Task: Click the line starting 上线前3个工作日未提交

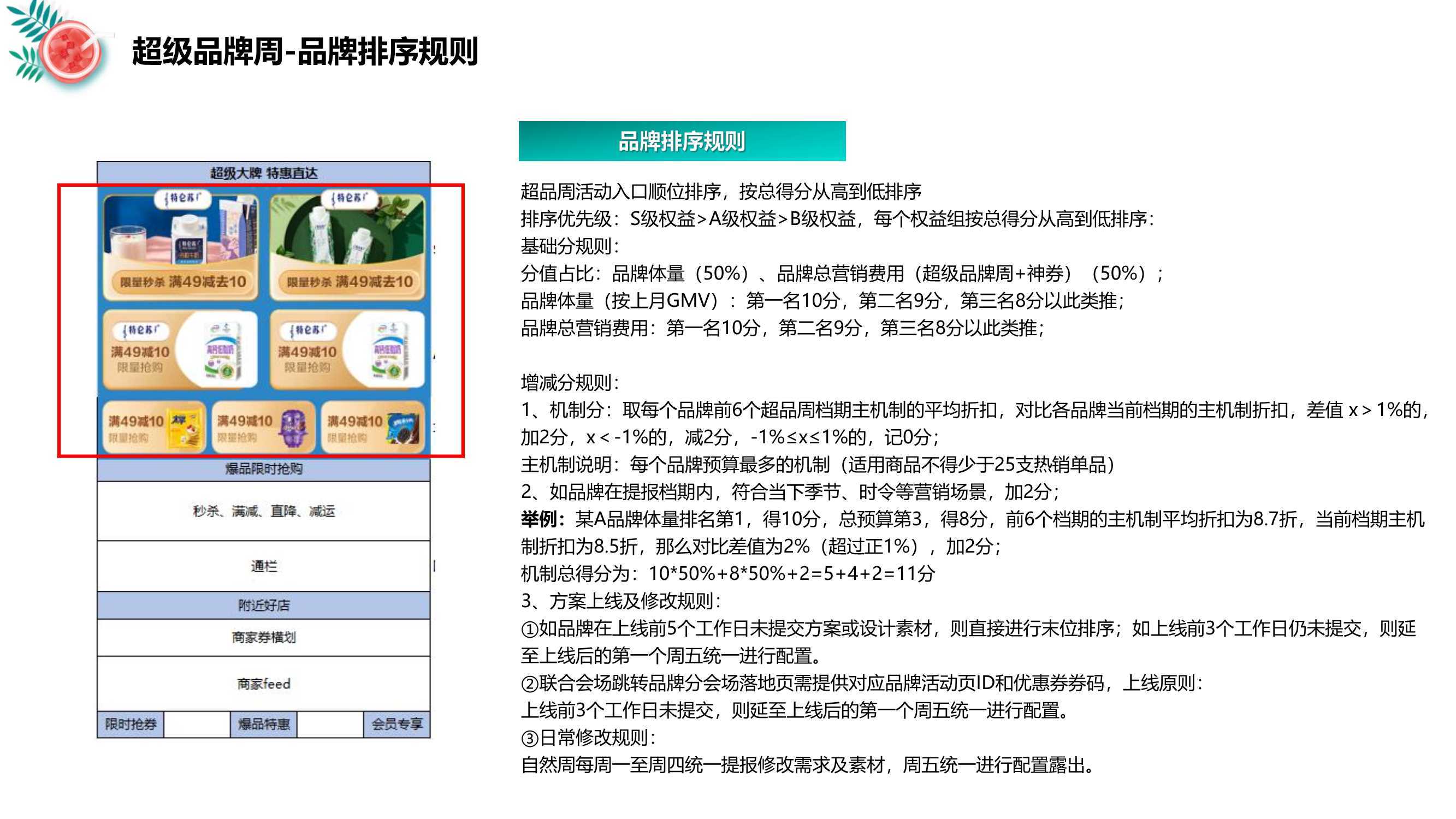Action: click(x=795, y=710)
